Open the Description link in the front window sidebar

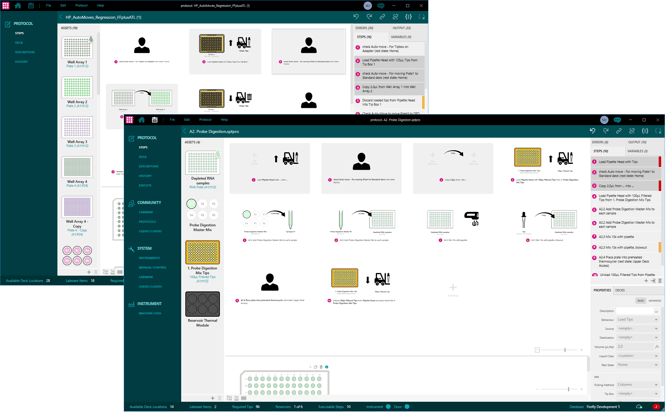pos(148,166)
